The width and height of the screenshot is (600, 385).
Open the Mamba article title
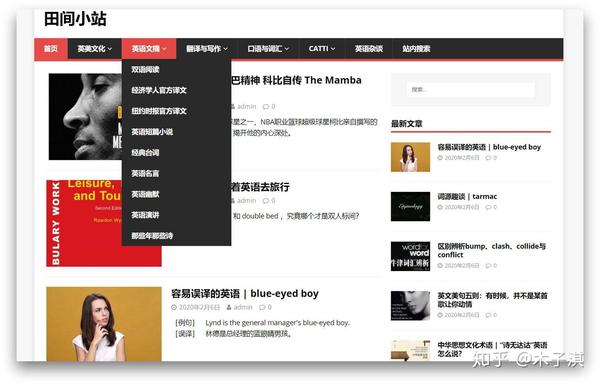coord(297,80)
